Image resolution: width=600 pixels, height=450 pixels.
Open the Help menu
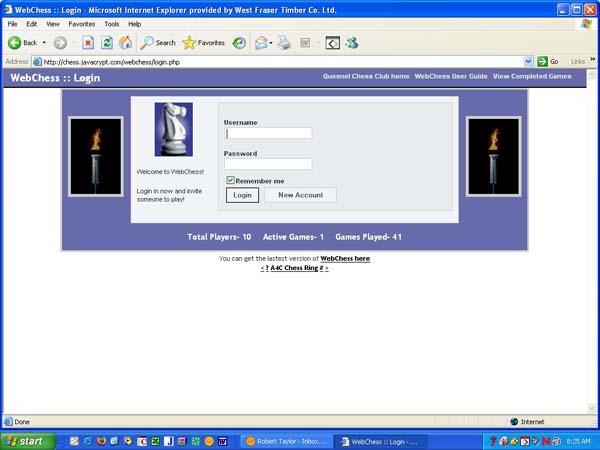(x=134, y=24)
